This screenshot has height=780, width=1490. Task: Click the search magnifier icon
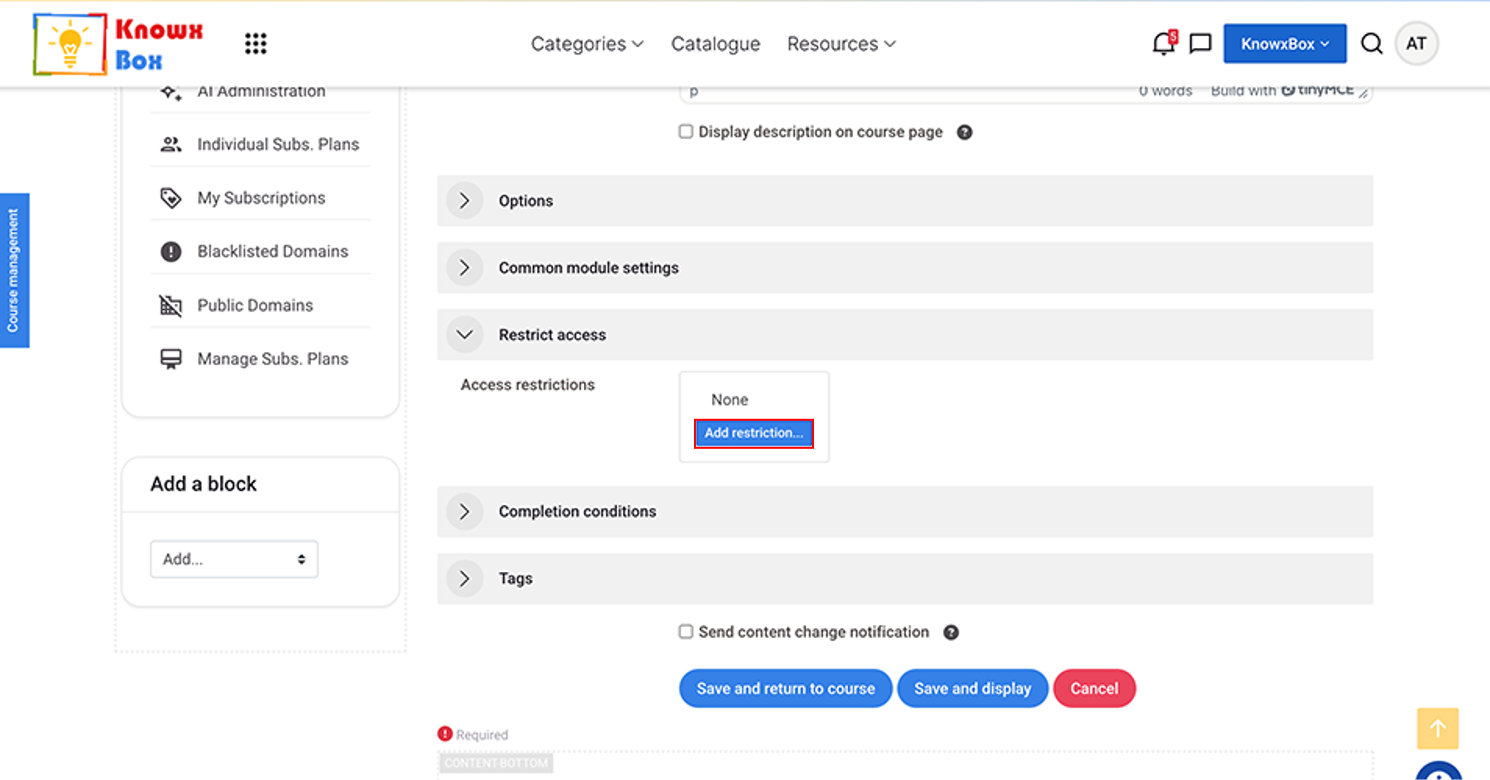pos(1372,44)
